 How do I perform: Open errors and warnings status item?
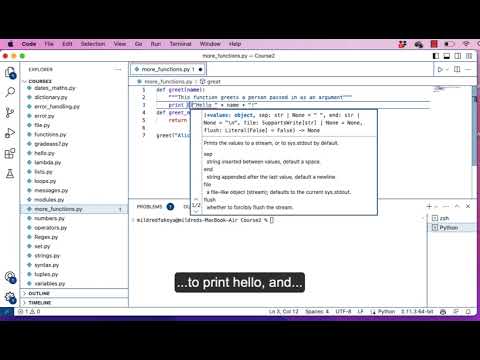pos(29,312)
